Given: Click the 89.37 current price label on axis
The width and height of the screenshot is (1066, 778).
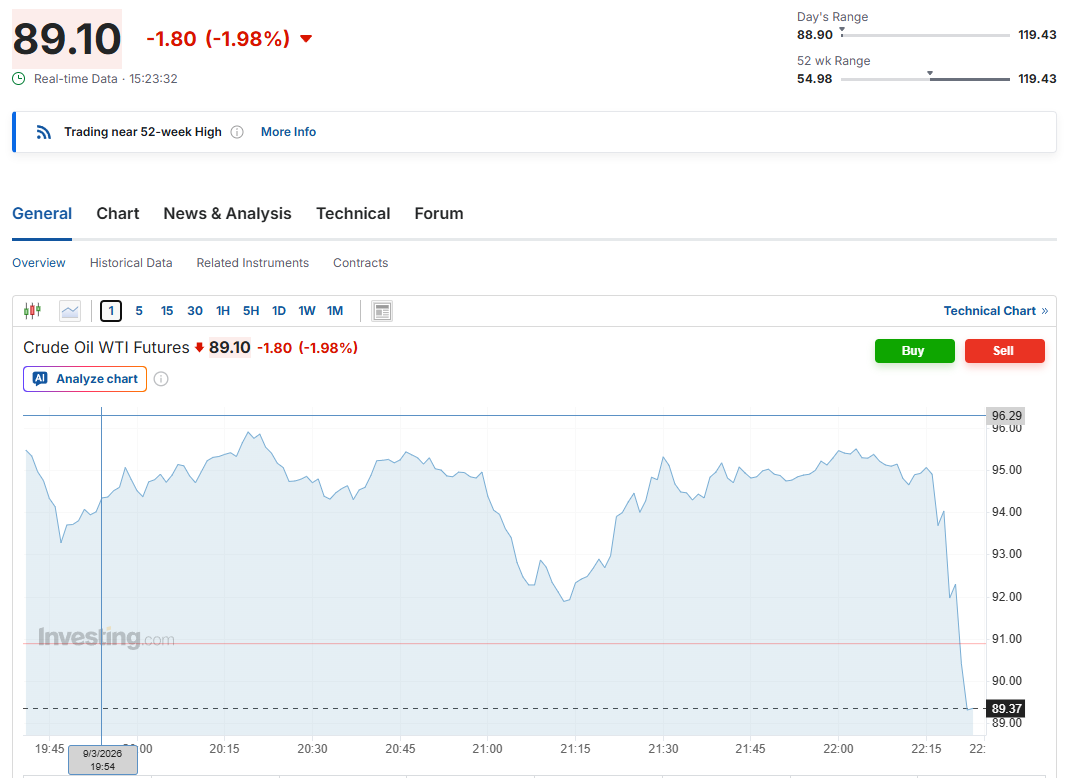Looking at the screenshot, I should point(1006,709).
